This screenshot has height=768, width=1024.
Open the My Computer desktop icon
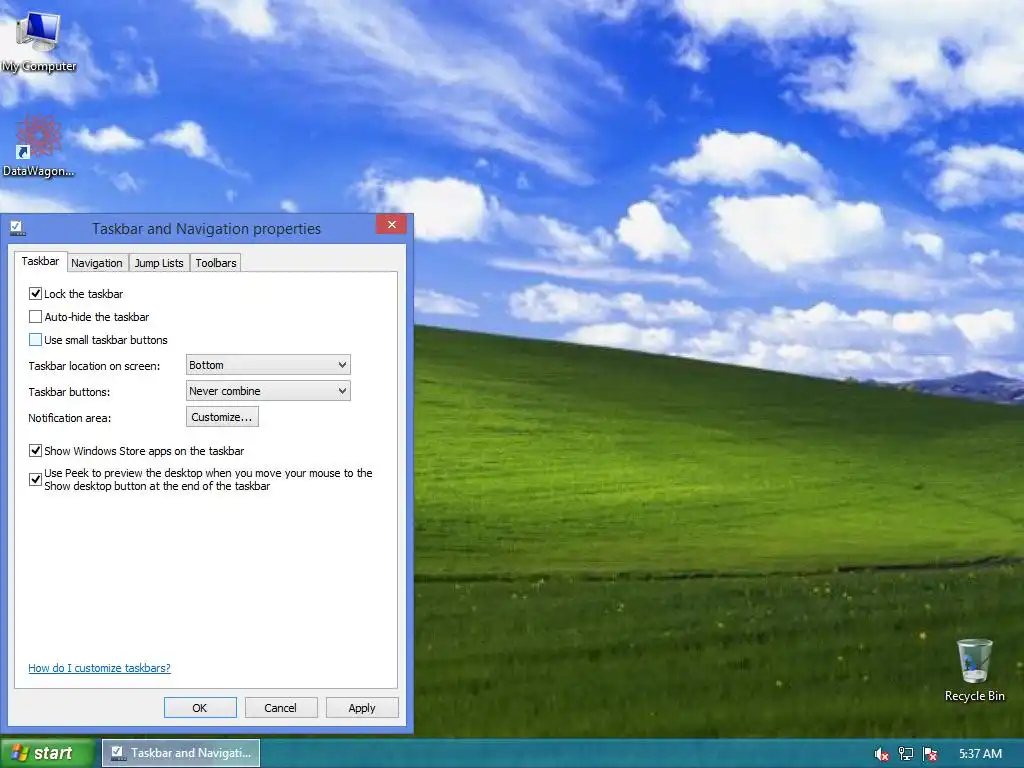39,42
